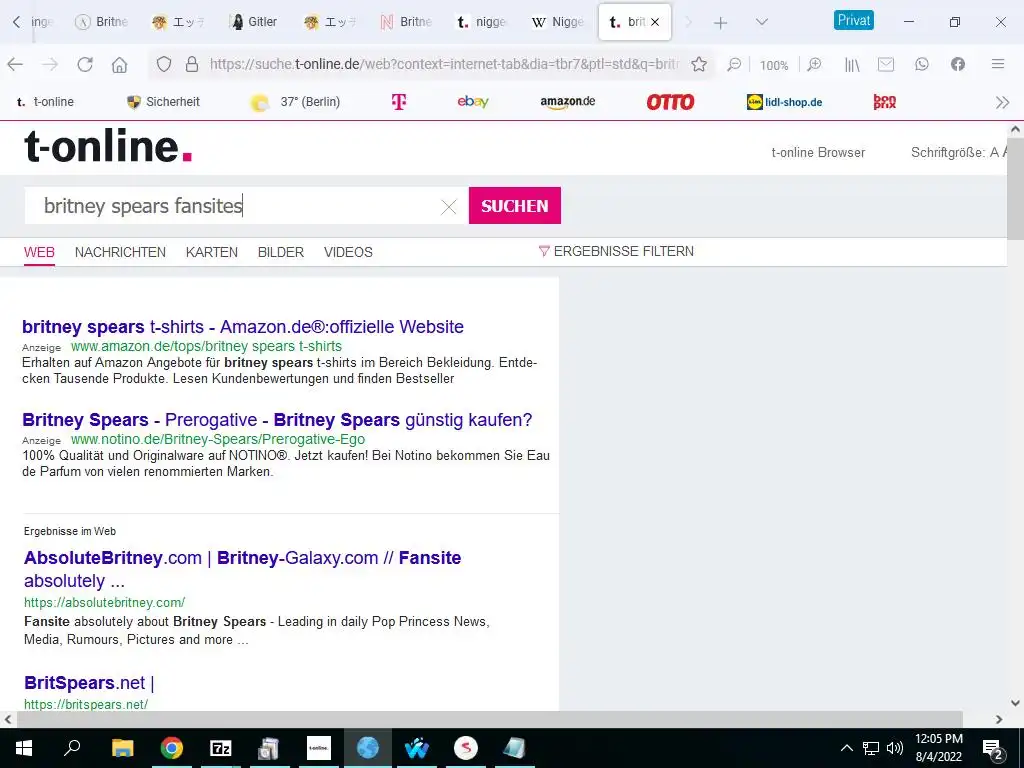Reload the page with the refresh icon
The image size is (1024, 768).
click(x=85, y=64)
